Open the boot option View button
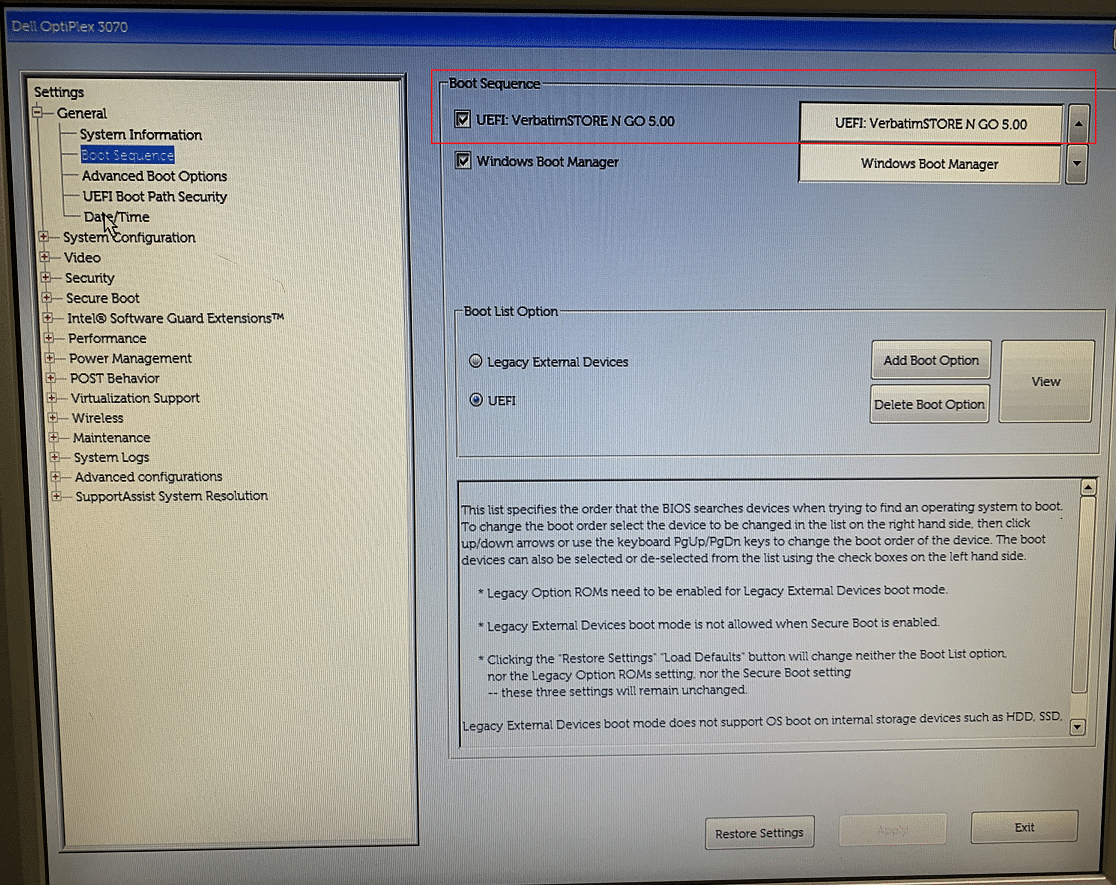The image size is (1116, 885). [x=1046, y=382]
